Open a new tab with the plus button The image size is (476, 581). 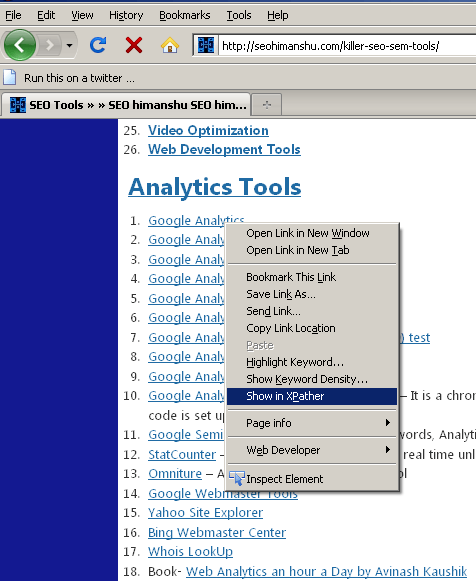(267, 105)
